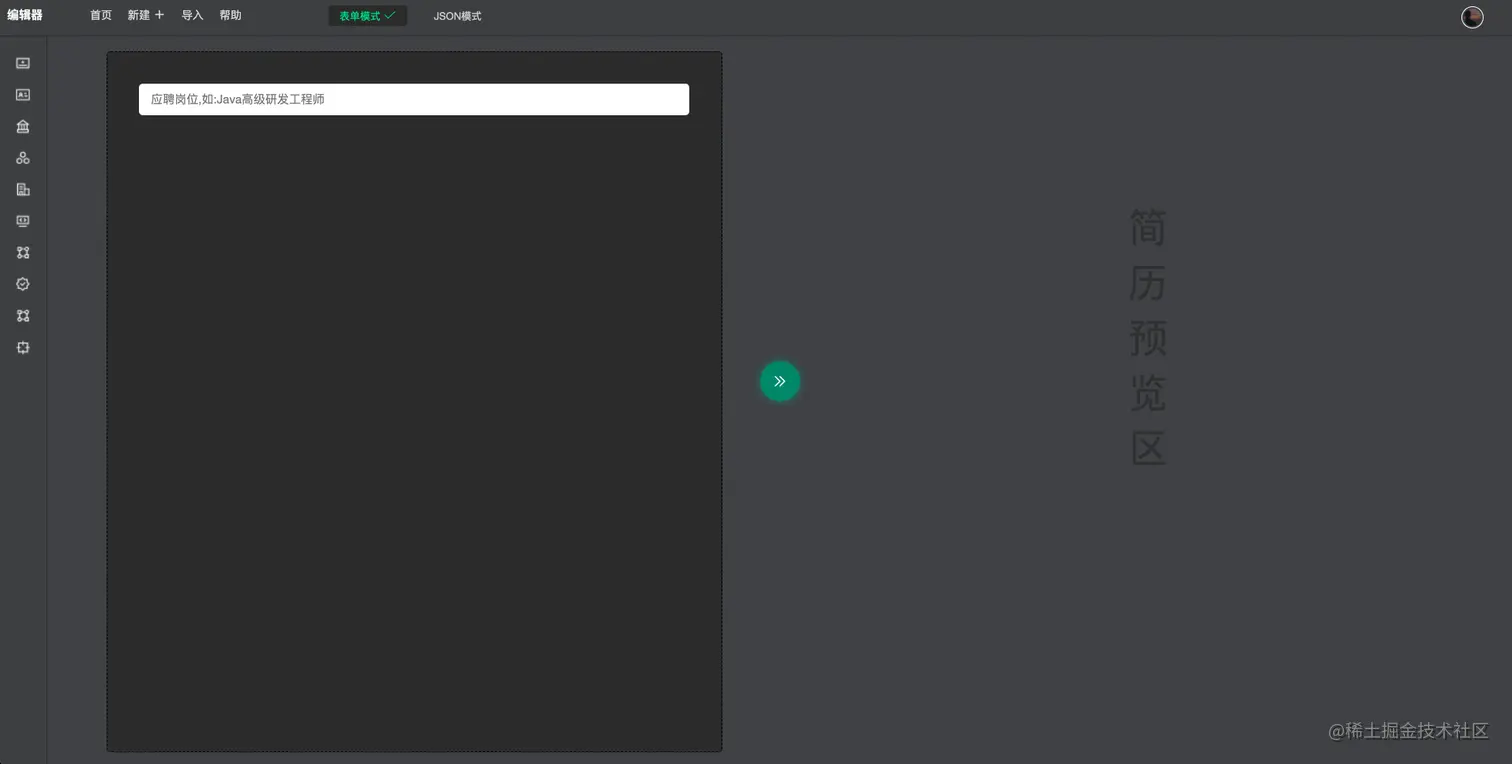The height and width of the screenshot is (764, 1512).
Task: Open the user avatar in top right
Action: tap(1472, 17)
